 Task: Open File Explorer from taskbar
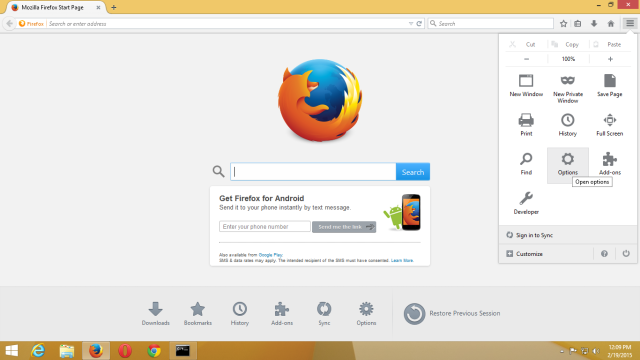click(x=67, y=351)
